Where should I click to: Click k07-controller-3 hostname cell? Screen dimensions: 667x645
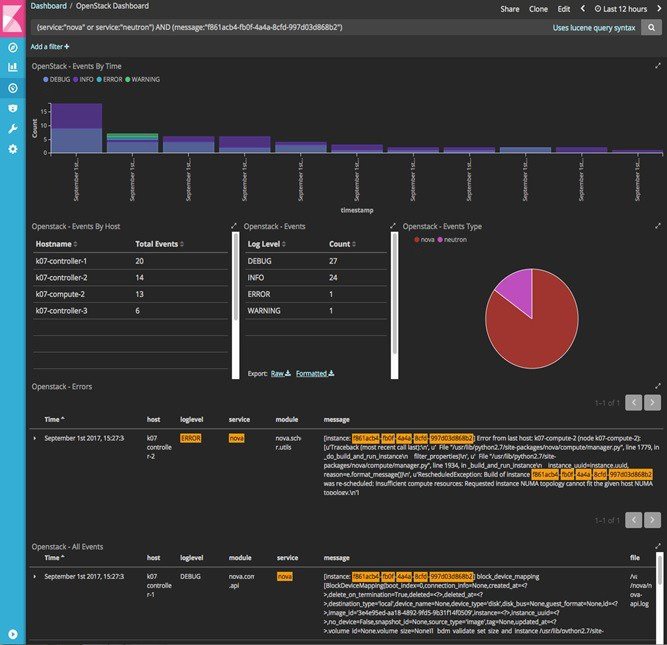(61, 311)
